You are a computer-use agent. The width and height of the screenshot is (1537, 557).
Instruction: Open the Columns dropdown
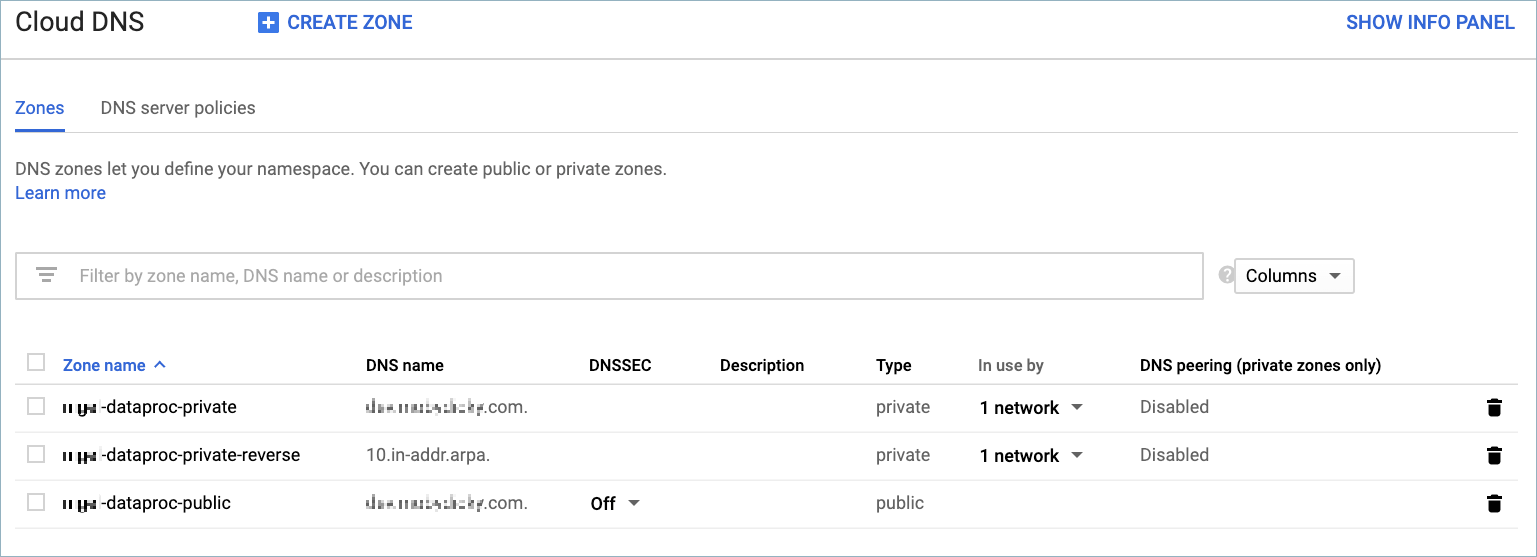(1294, 276)
